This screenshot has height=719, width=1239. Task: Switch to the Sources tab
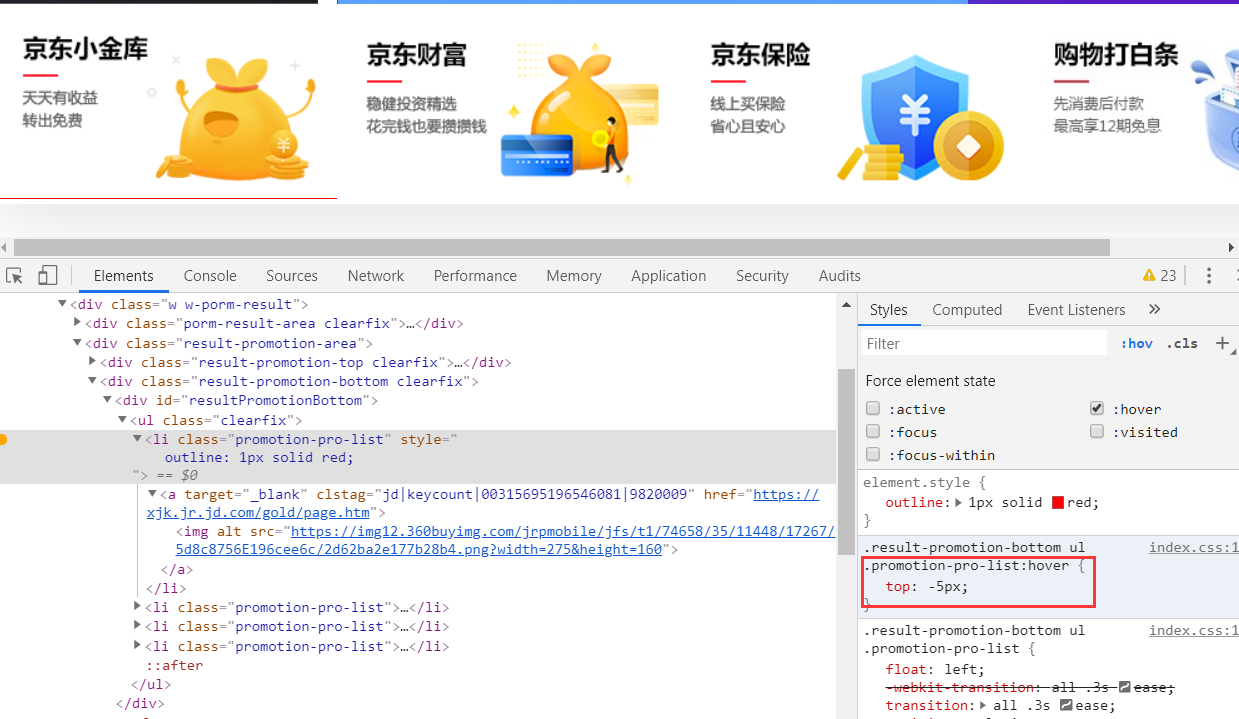coord(291,276)
